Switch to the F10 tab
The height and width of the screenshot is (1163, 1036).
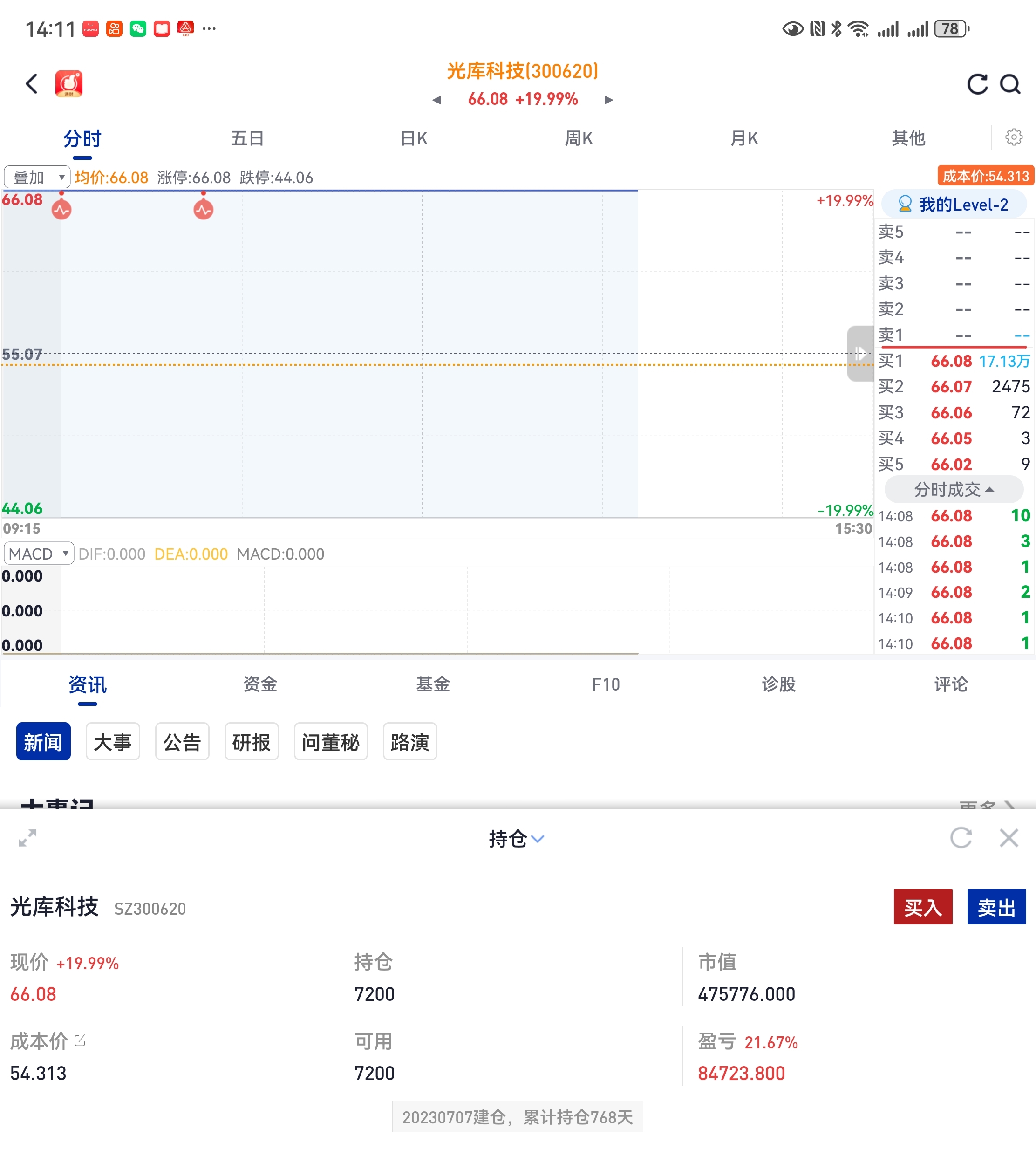coord(606,684)
